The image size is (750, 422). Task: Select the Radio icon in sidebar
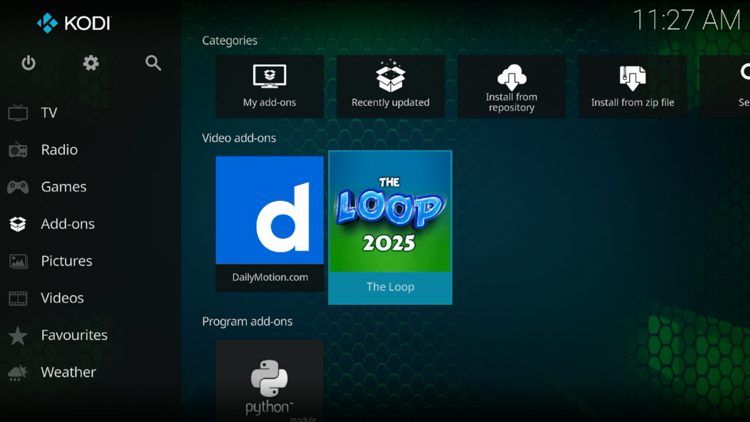click(18, 150)
